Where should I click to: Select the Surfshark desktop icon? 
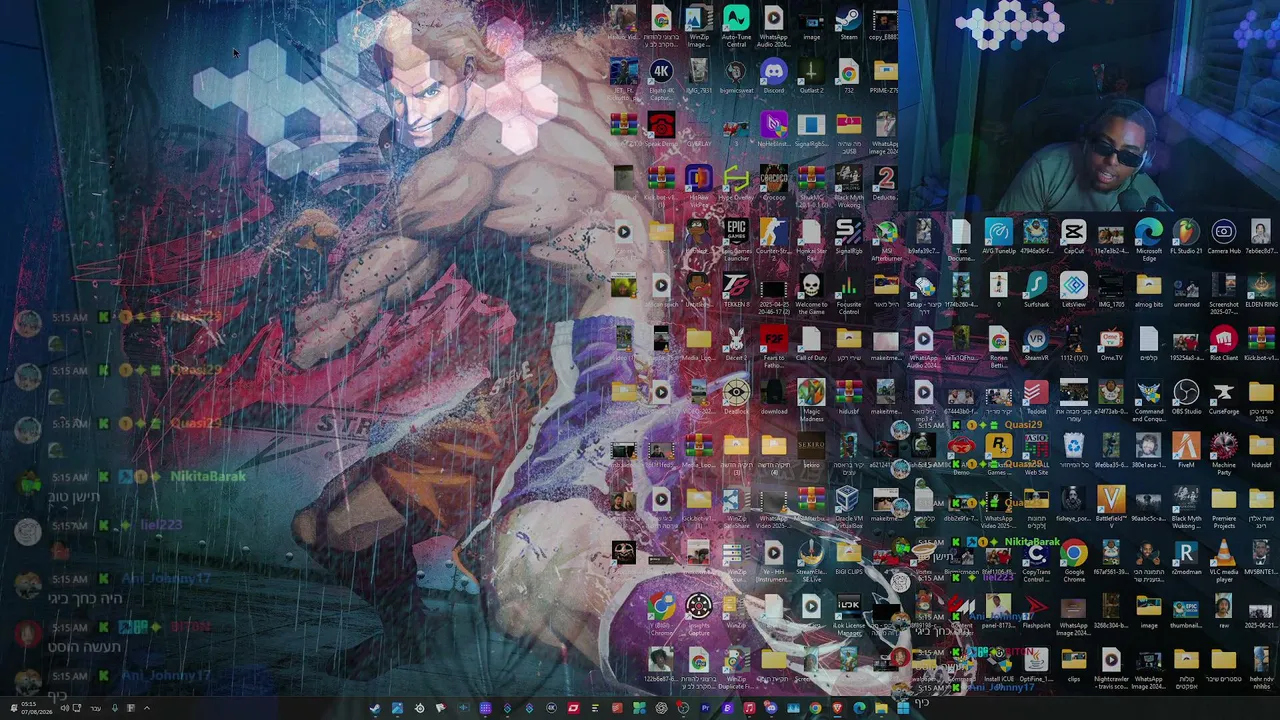pyautogui.click(x=1036, y=291)
